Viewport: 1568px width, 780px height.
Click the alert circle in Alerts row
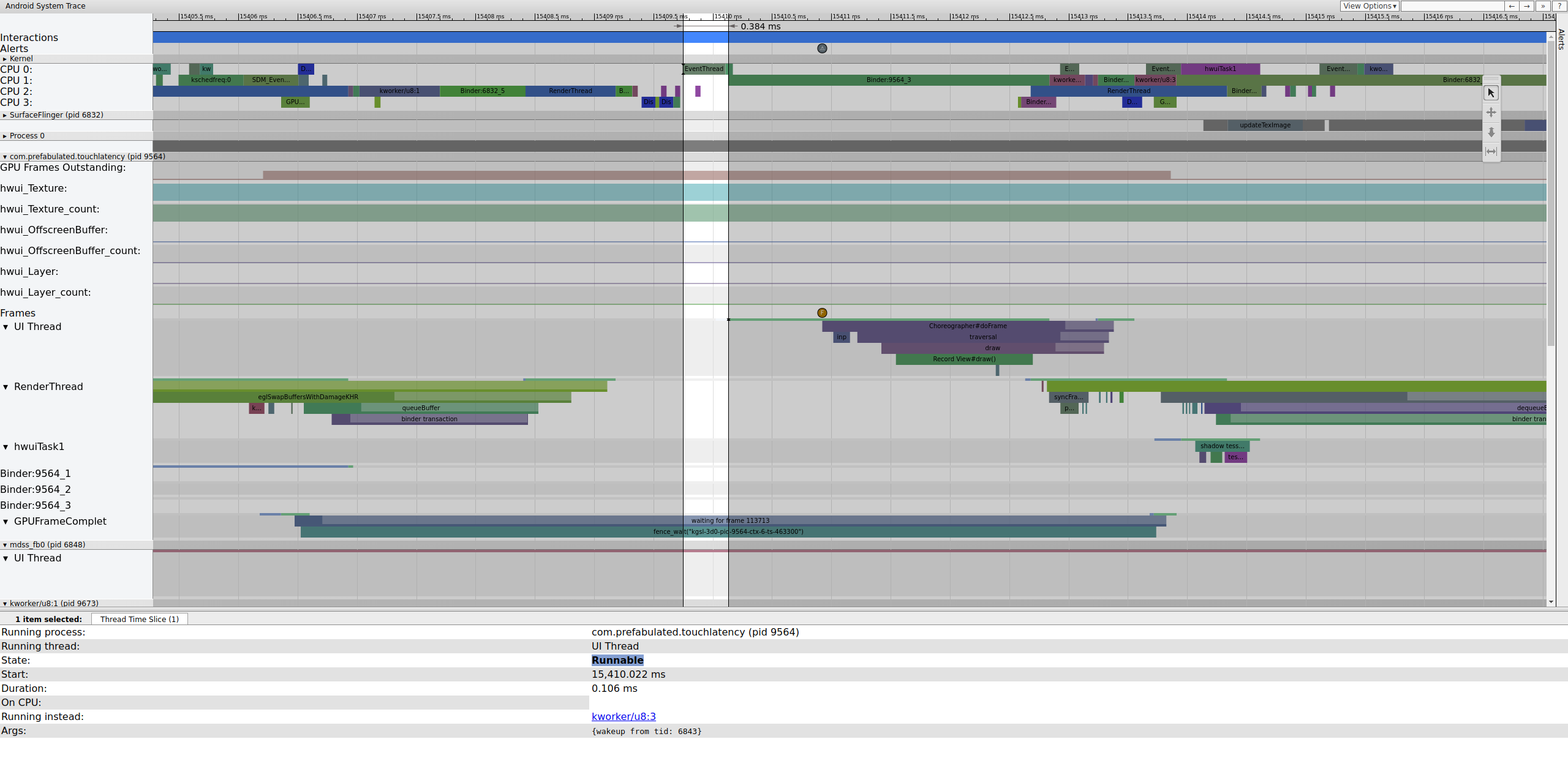[822, 48]
